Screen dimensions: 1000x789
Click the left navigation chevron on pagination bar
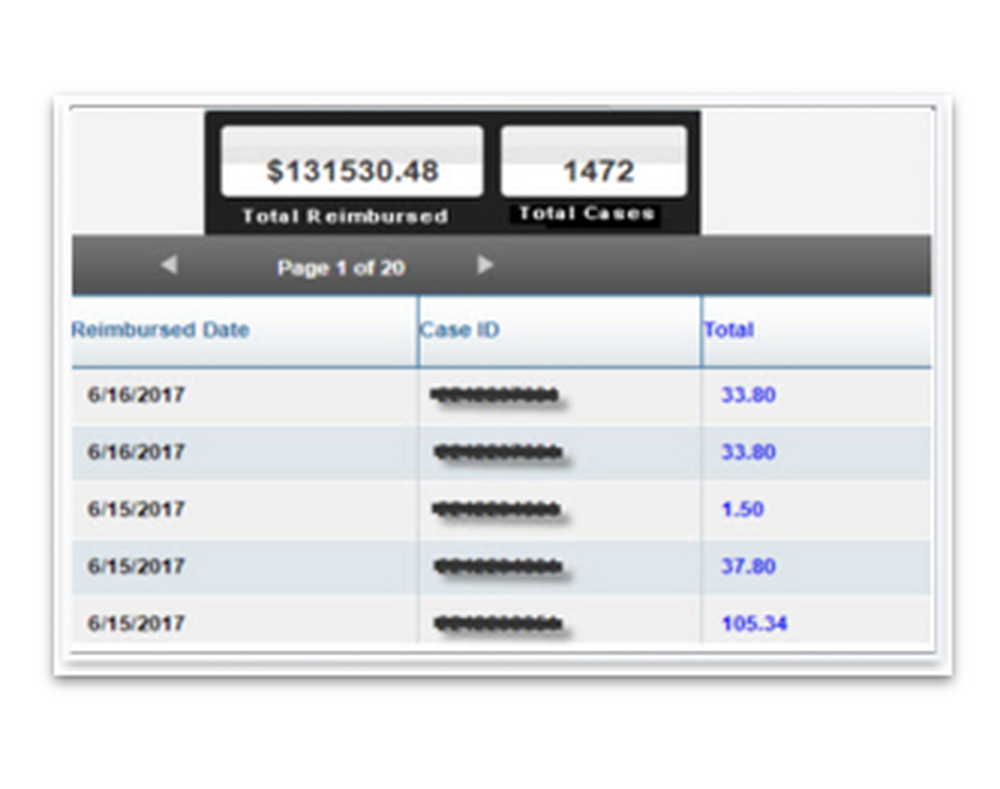tap(168, 265)
